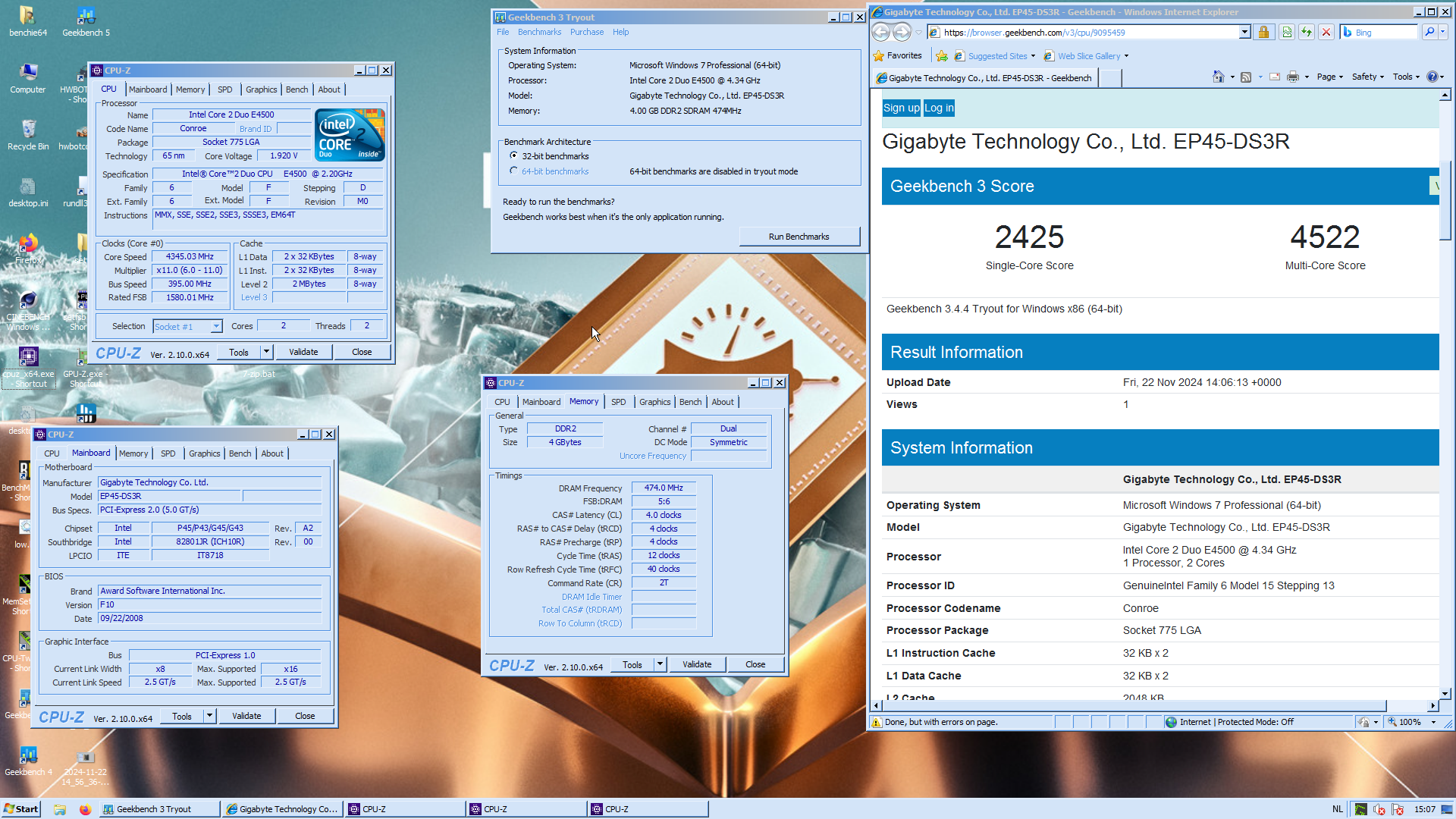Select the 32-bit benchmarks radio button
Viewport: 1456px width, 819px height.
[x=513, y=155]
